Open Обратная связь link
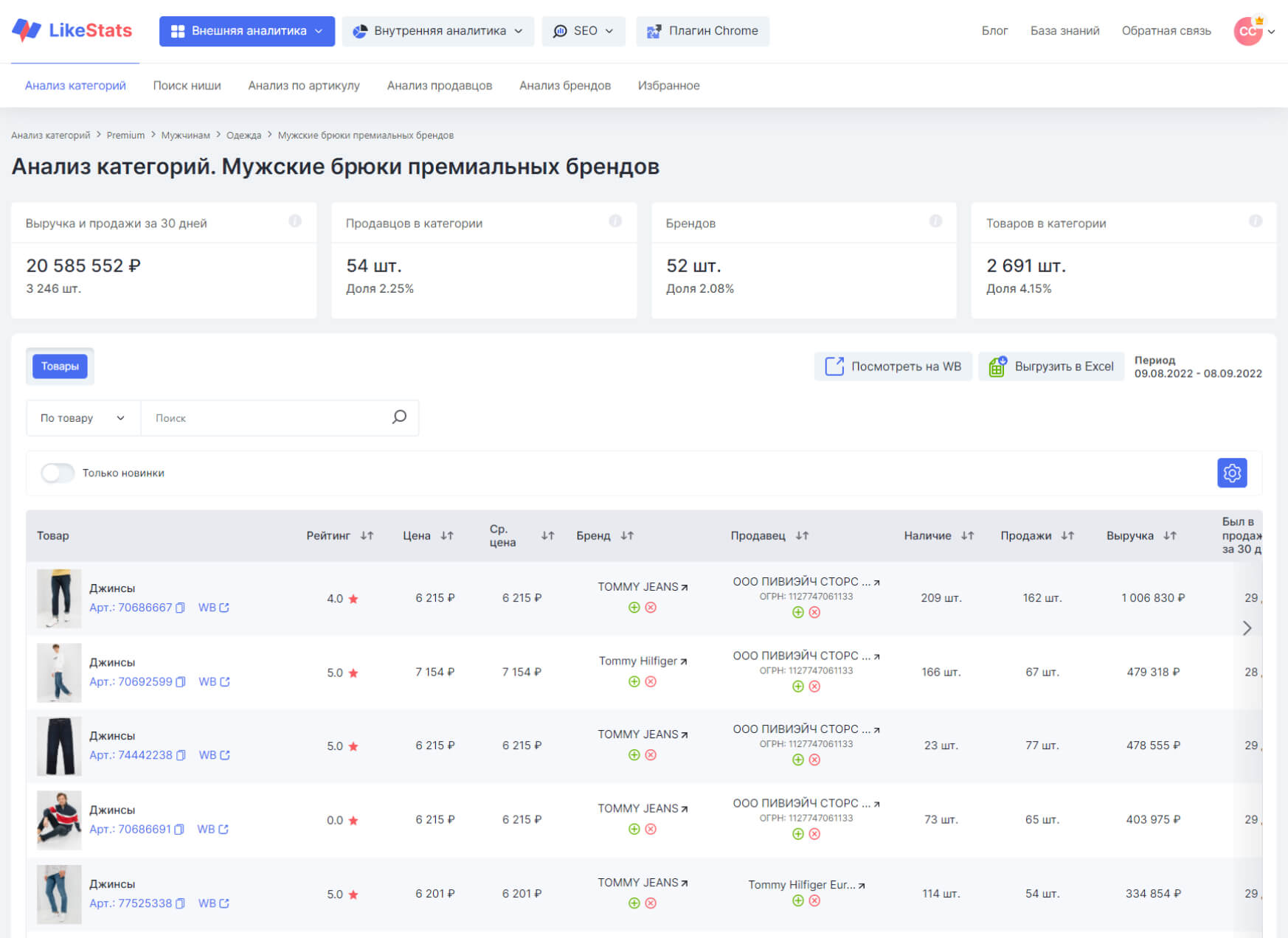 [1166, 31]
